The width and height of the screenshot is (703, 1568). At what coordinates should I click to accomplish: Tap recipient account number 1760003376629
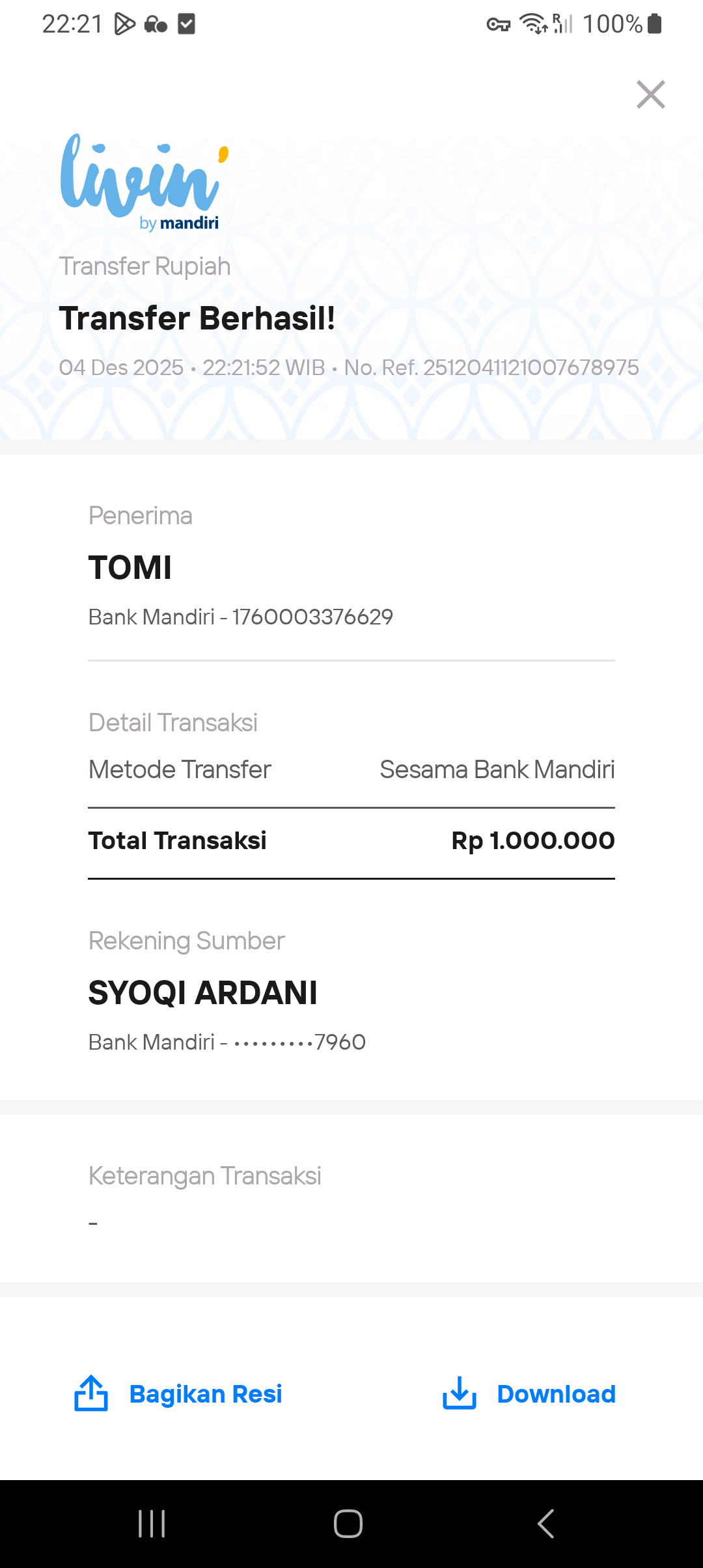[312, 617]
